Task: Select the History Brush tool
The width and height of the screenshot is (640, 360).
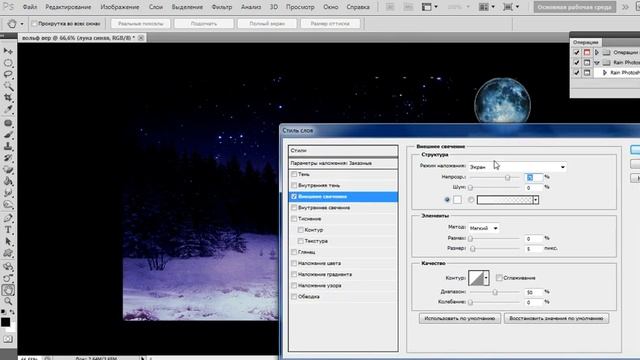Action: (x=8, y=158)
